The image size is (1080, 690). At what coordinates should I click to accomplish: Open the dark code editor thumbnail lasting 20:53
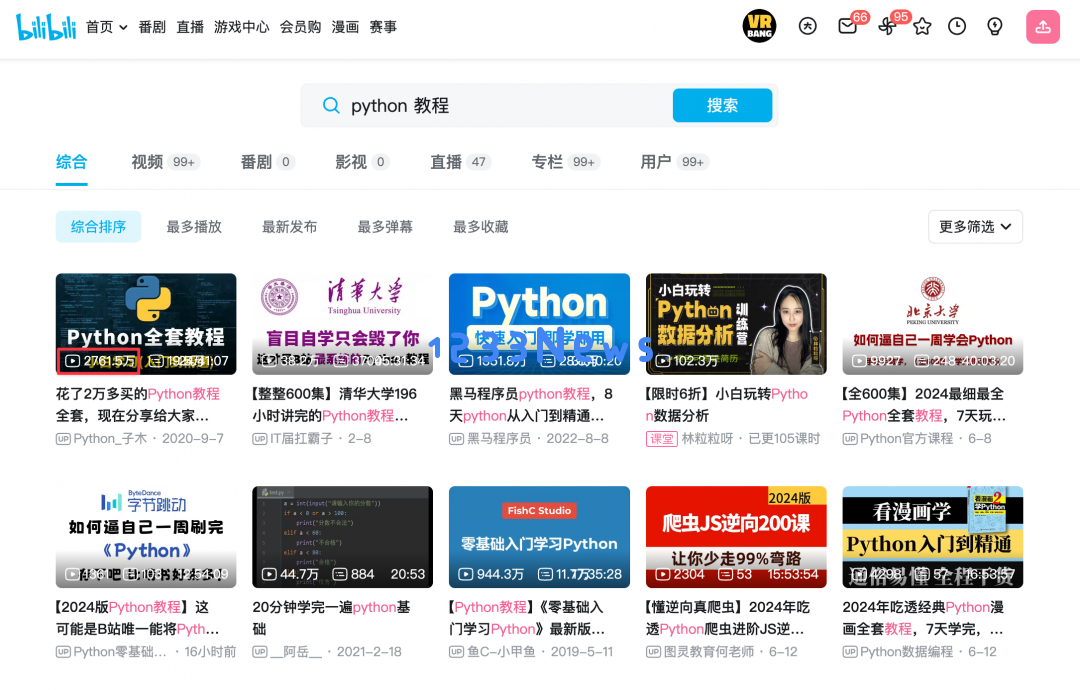pos(342,537)
